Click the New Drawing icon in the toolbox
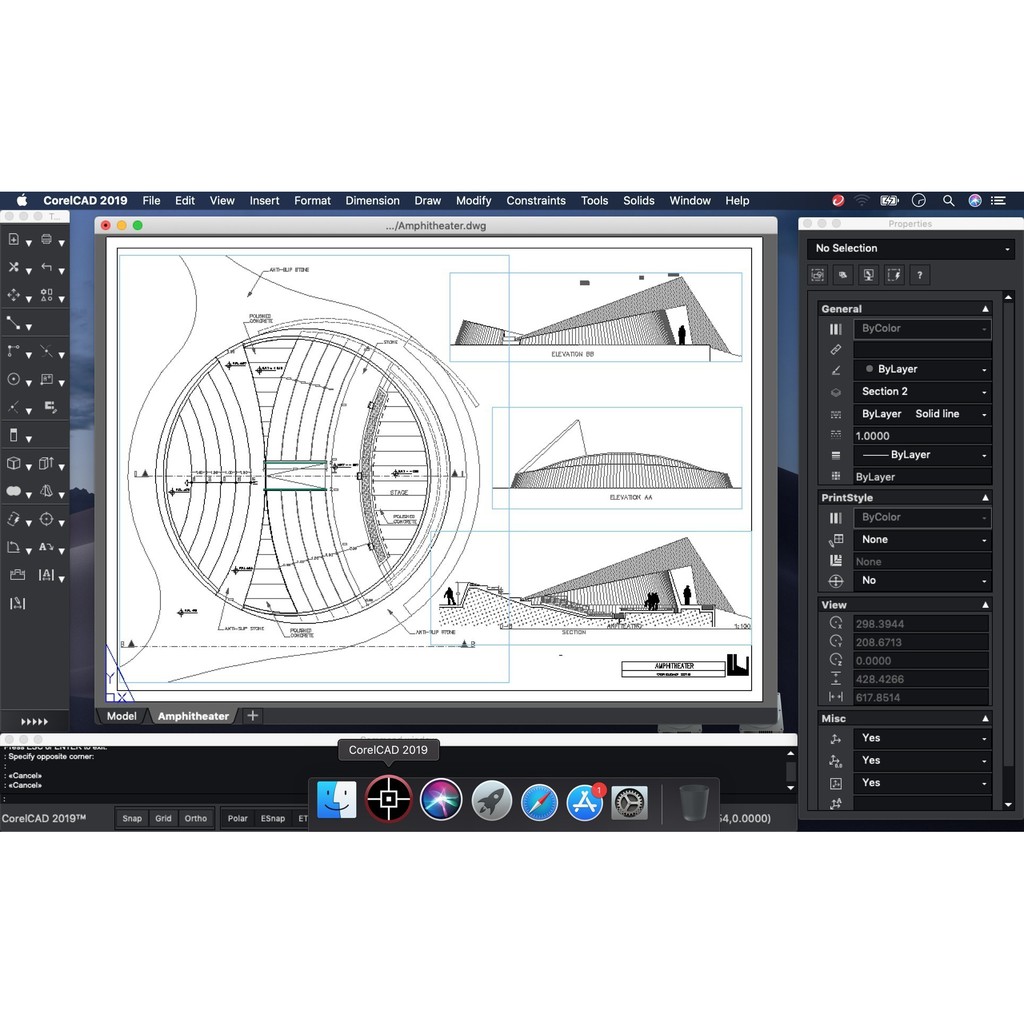Viewport: 1024px width, 1024px height. click(x=14, y=240)
